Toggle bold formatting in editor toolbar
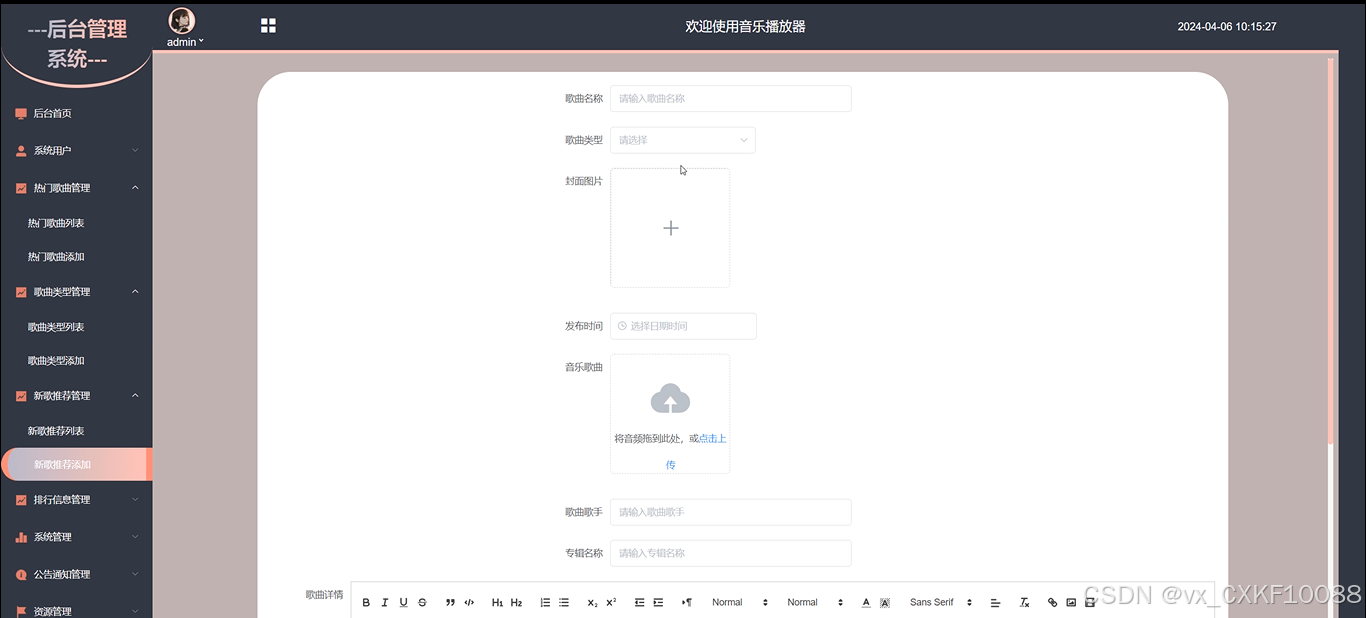 pyautogui.click(x=366, y=602)
